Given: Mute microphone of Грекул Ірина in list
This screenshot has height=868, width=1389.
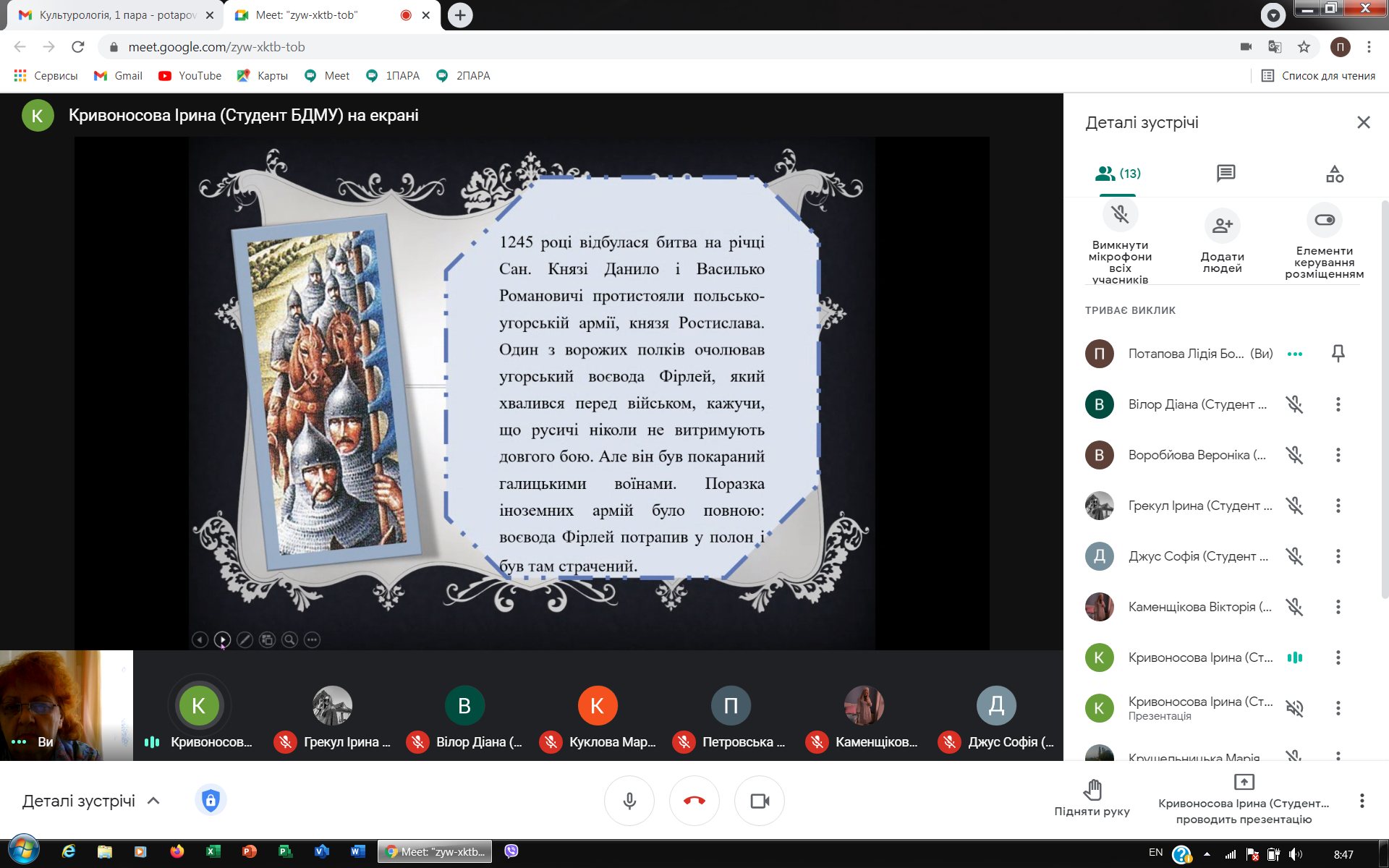Looking at the screenshot, I should 1295,506.
